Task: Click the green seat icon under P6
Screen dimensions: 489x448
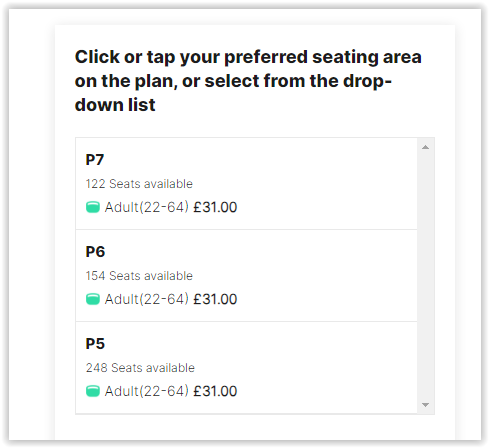Action: coord(93,299)
